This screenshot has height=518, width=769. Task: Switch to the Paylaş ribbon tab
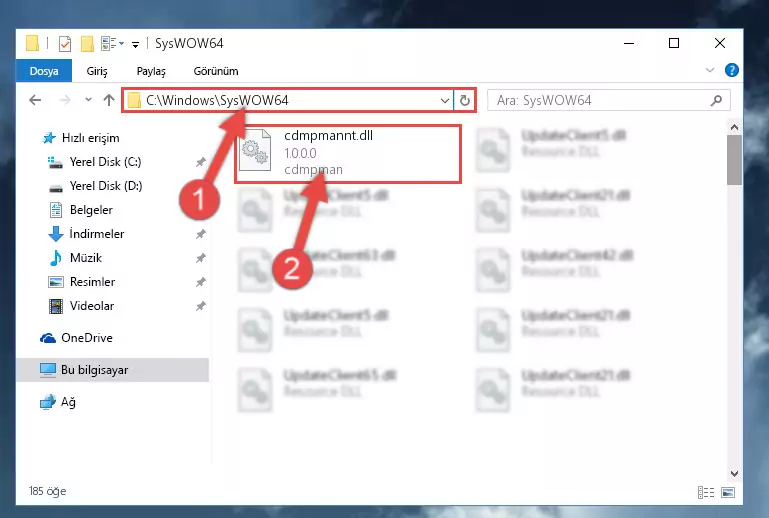(x=151, y=71)
